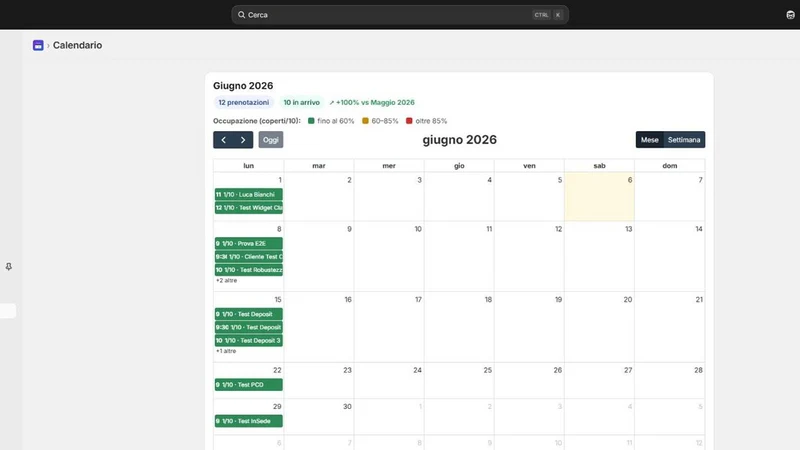Viewport: 800px width, 450px height.
Task: Click the 'mer' column header
Action: (389, 166)
